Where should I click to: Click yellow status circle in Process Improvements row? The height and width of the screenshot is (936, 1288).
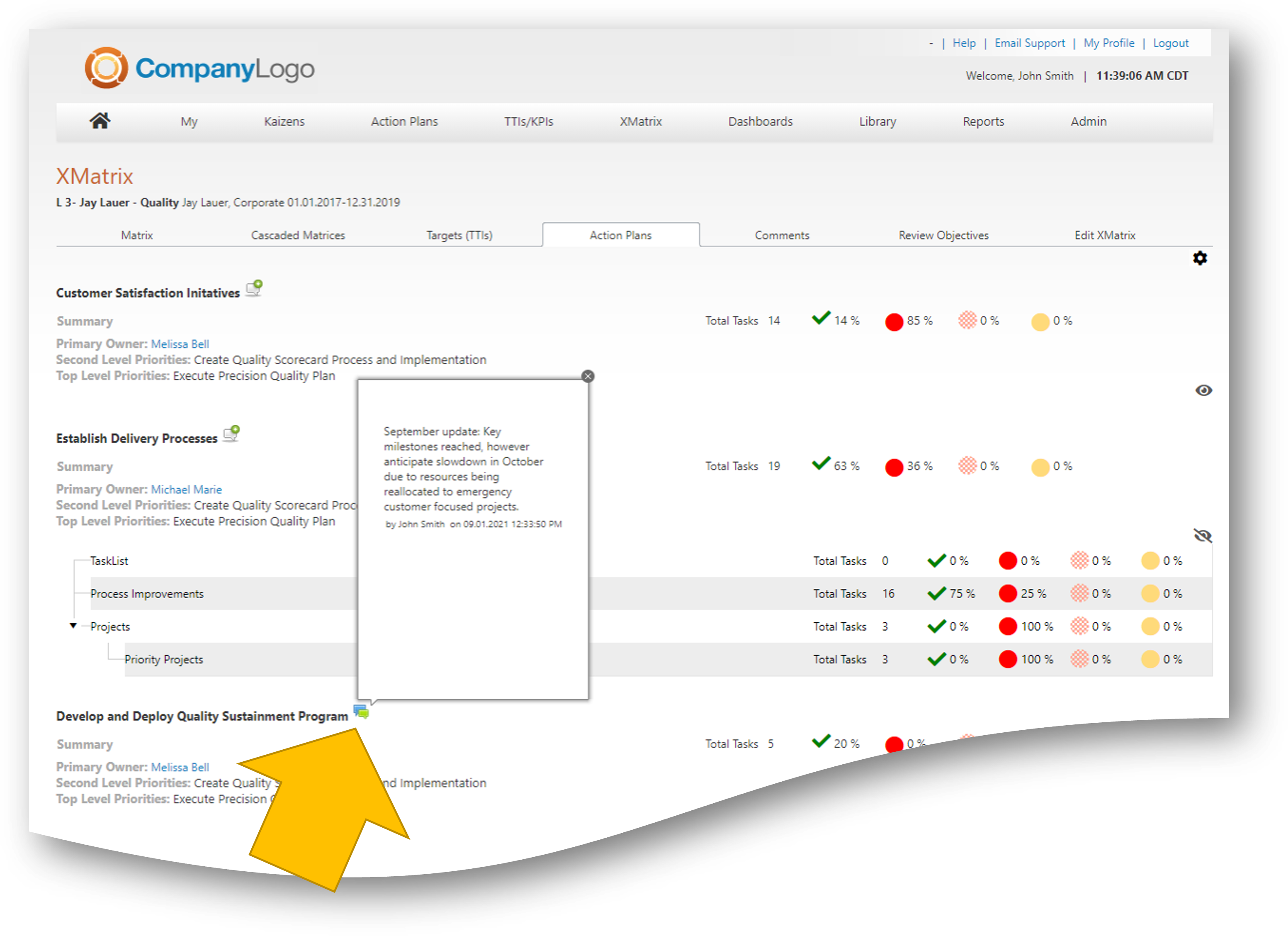pyautogui.click(x=1150, y=594)
